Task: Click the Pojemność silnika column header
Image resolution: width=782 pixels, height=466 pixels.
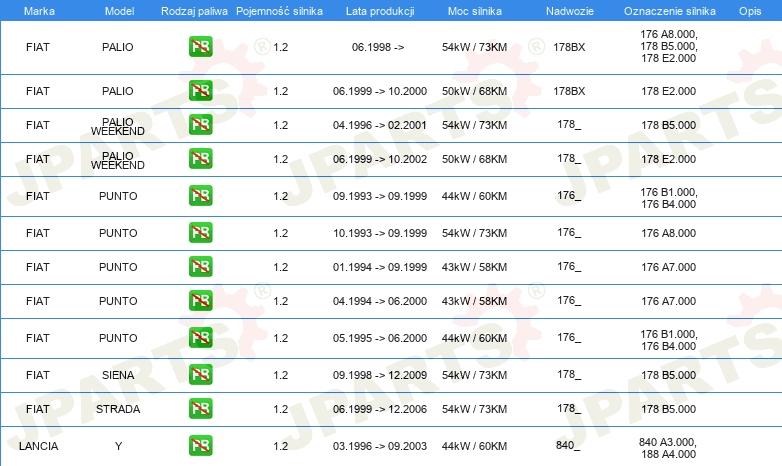Action: pyautogui.click(x=279, y=11)
